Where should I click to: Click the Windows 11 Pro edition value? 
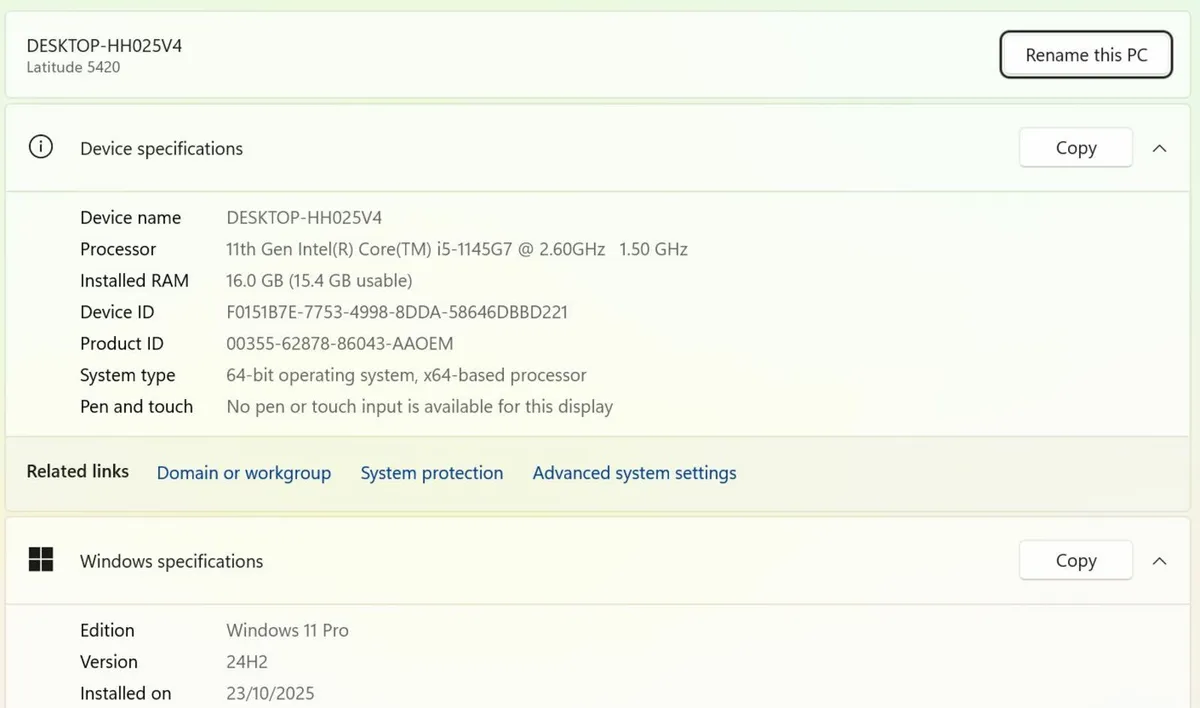(287, 630)
